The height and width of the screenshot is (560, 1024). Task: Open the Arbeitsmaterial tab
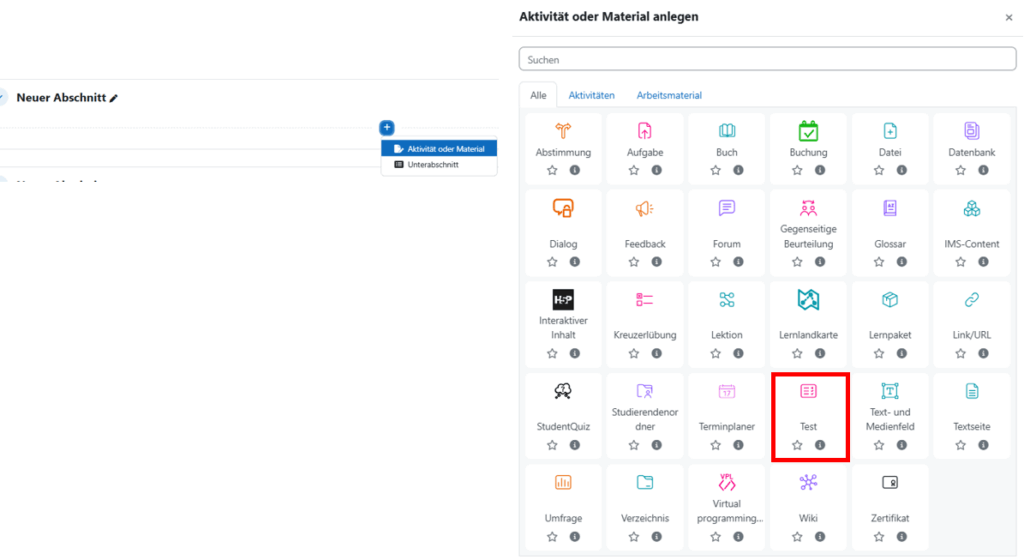coord(669,95)
